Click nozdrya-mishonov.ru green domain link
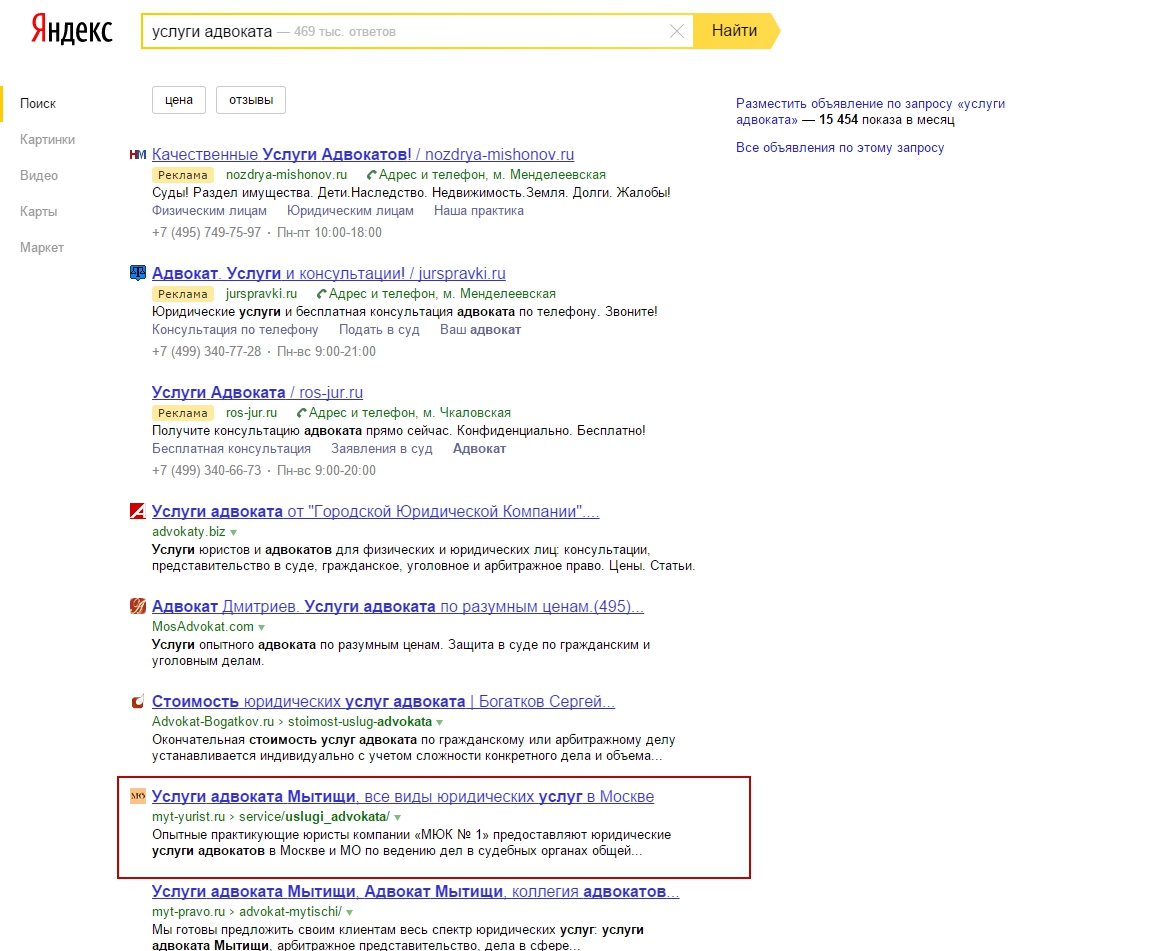1155x951 pixels. [x=287, y=175]
